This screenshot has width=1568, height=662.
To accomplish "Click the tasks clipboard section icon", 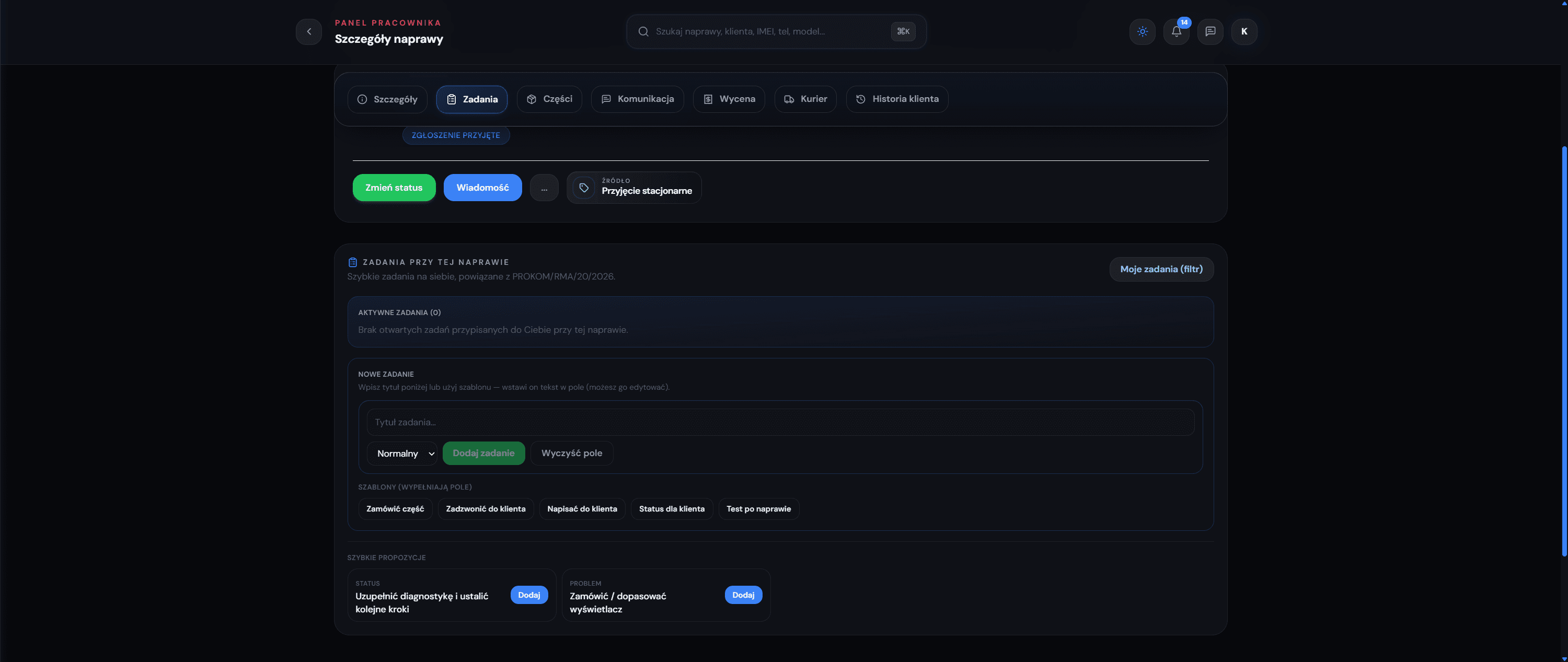I will (352, 262).
